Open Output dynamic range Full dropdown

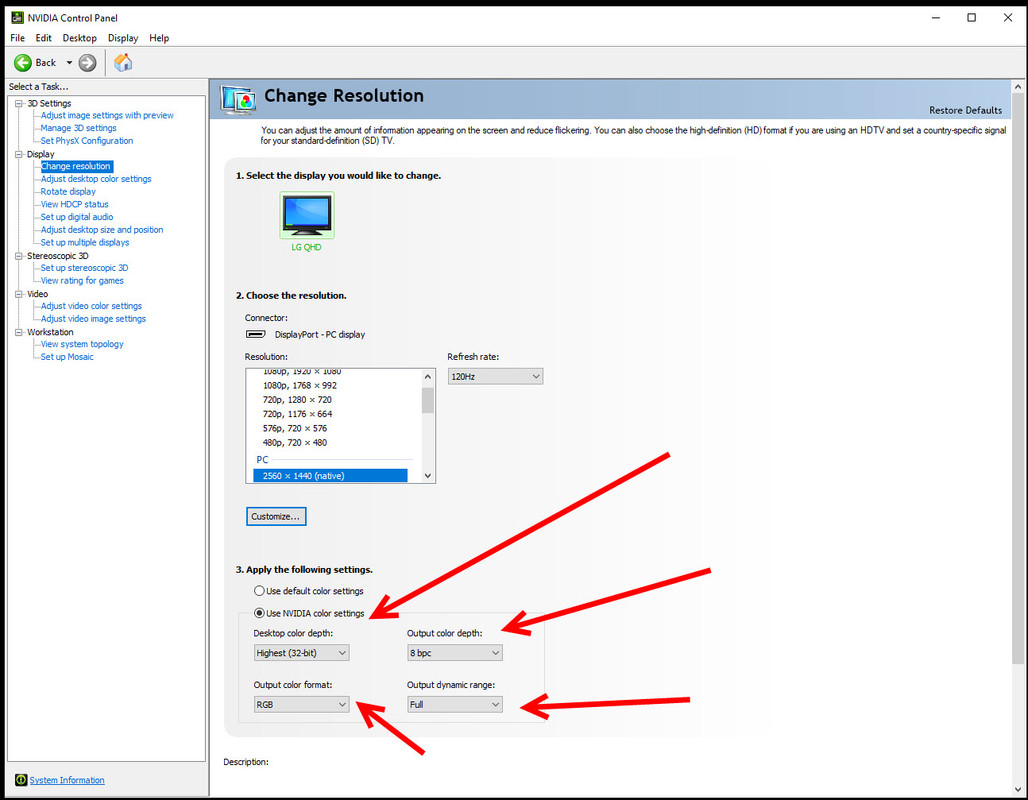tap(454, 704)
